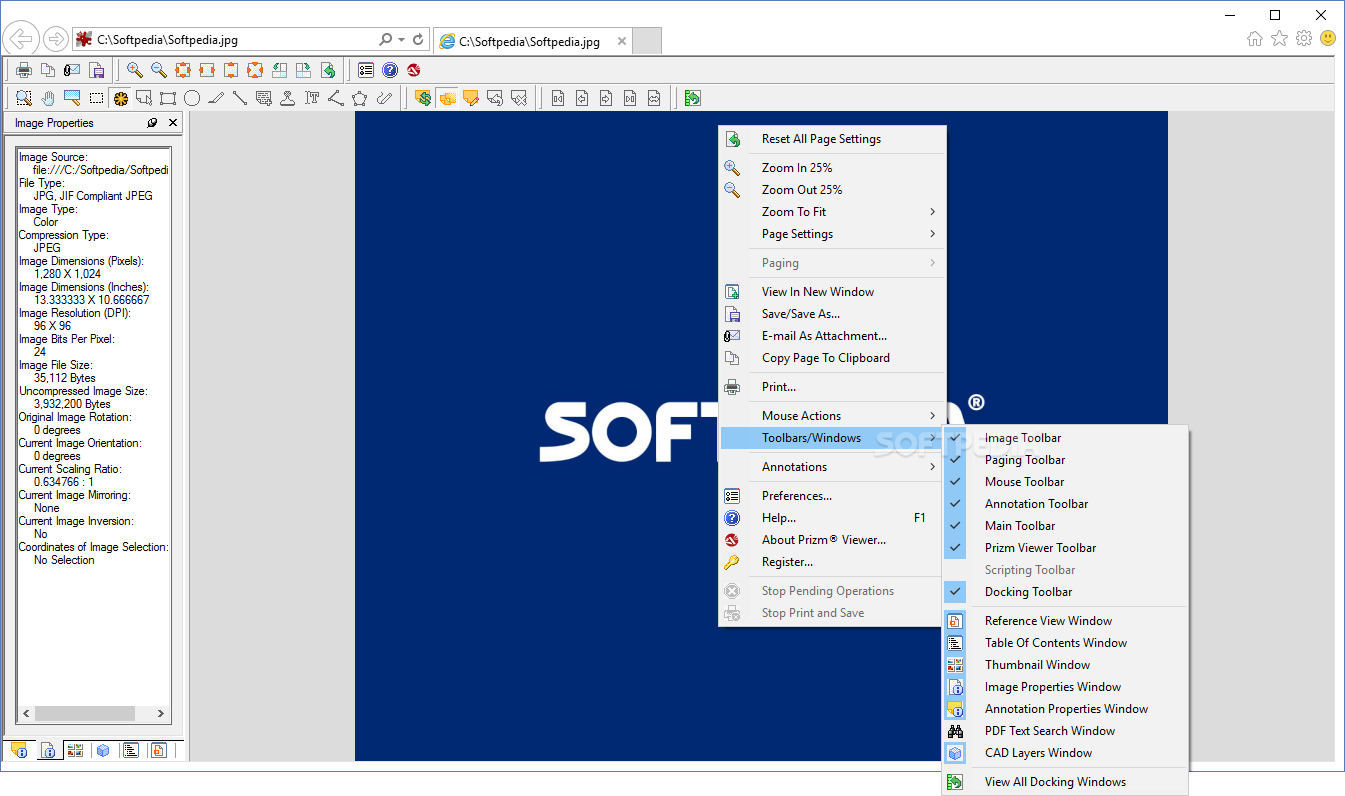Expand the Zoom To Fit submenu
Image resolution: width=1345 pixels, height=796 pixels.
(x=832, y=212)
